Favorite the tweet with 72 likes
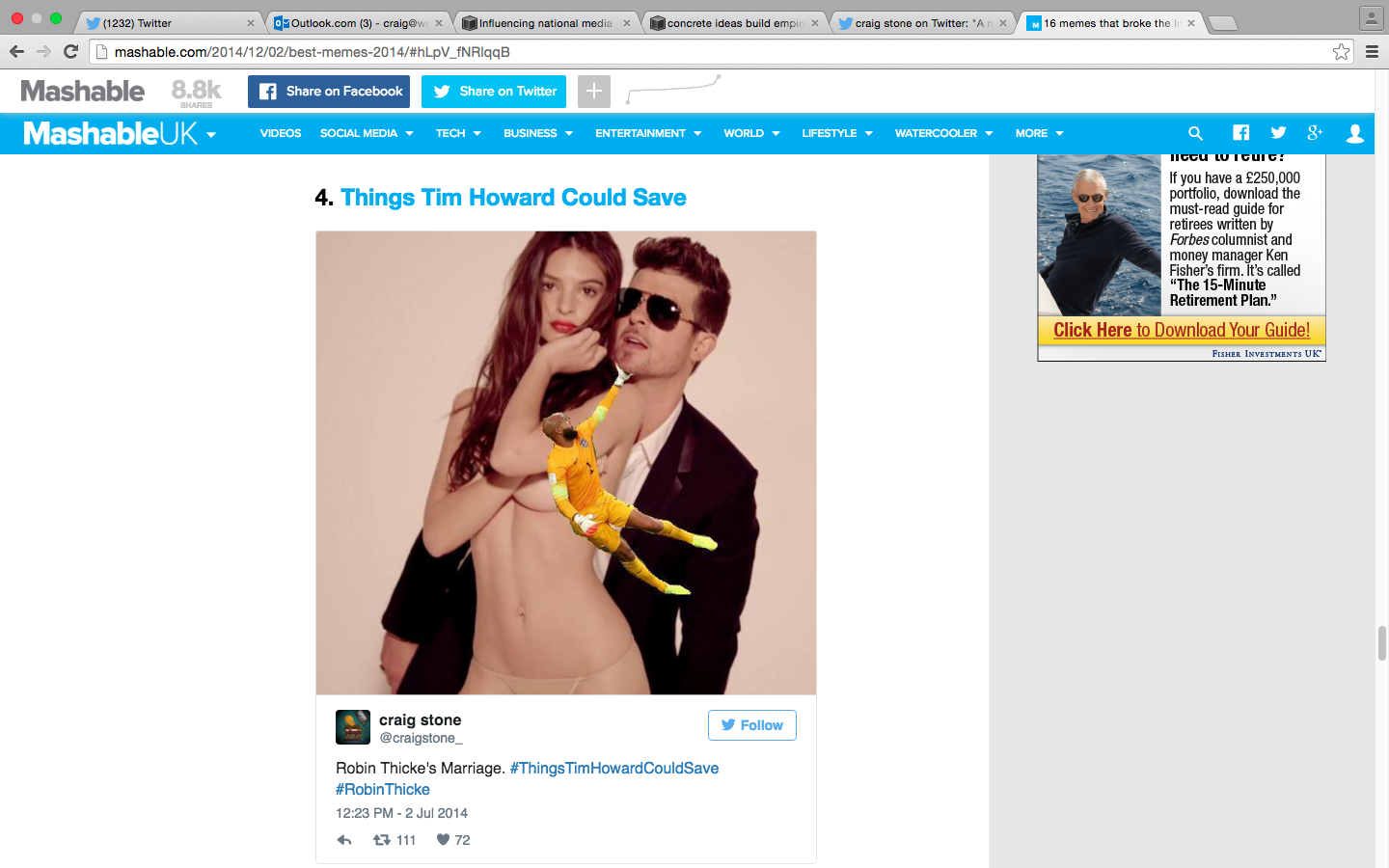 [443, 840]
